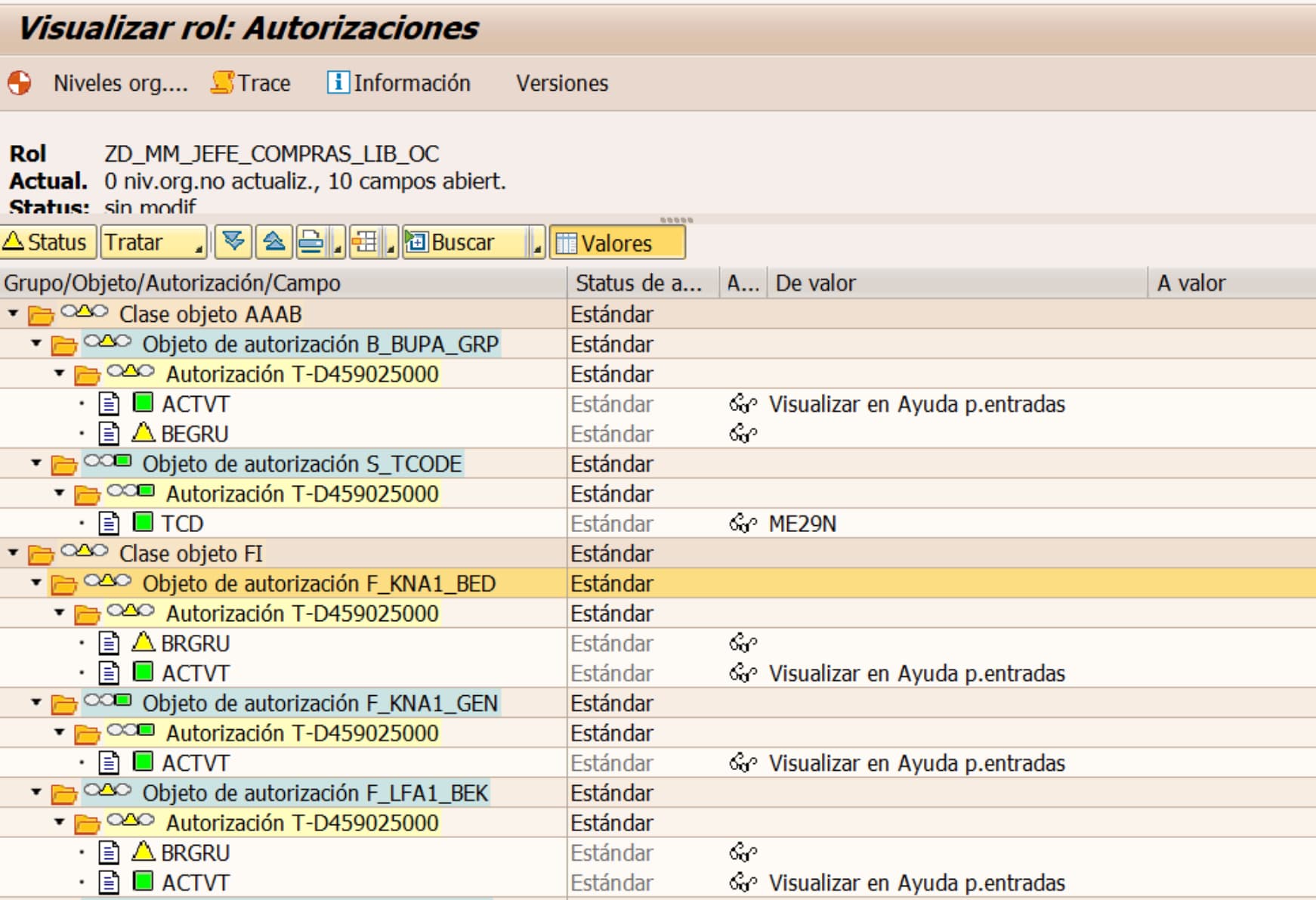Open the Versiones menu item

561,83
